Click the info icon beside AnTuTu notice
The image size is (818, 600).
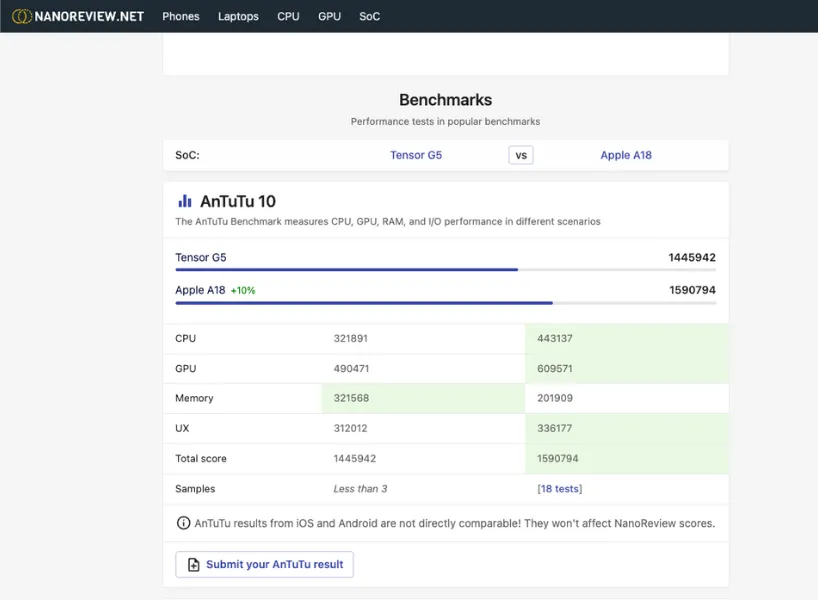click(x=183, y=523)
